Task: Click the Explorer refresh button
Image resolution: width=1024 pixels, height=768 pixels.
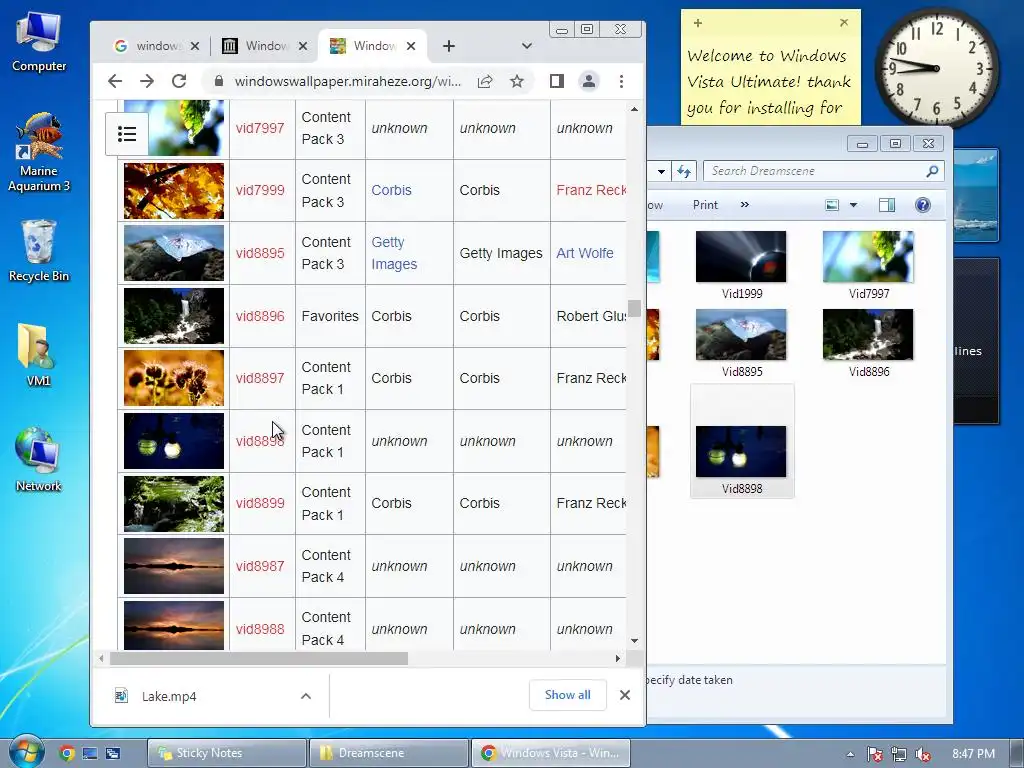Action: click(684, 171)
